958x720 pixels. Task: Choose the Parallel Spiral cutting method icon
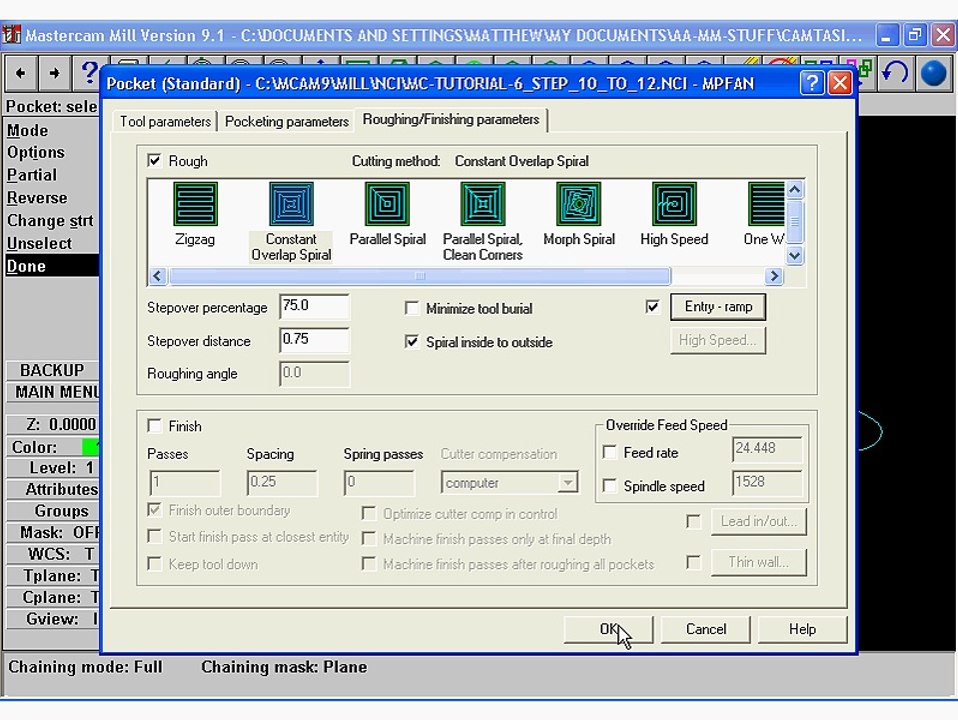(x=387, y=204)
